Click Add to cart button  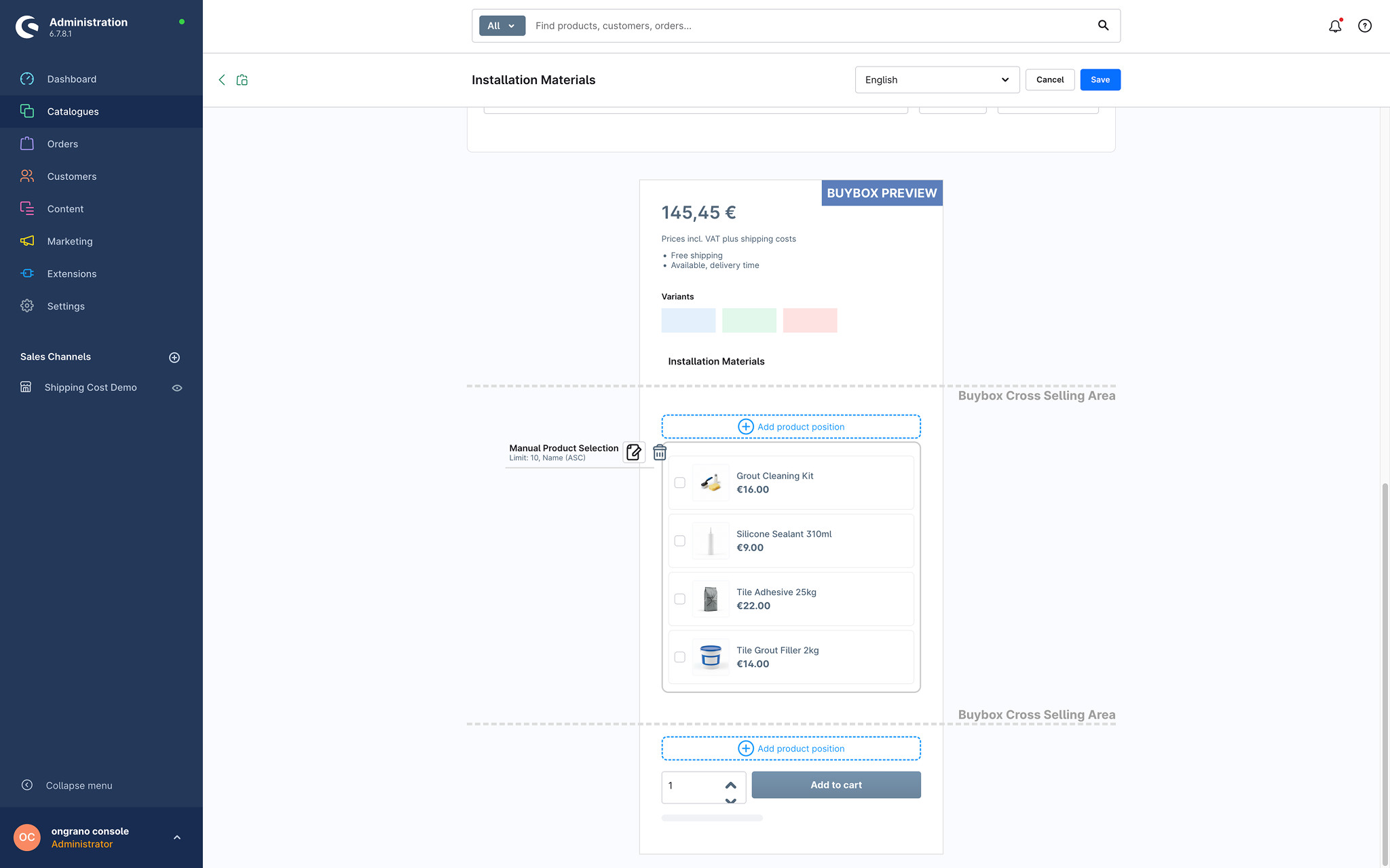click(836, 785)
